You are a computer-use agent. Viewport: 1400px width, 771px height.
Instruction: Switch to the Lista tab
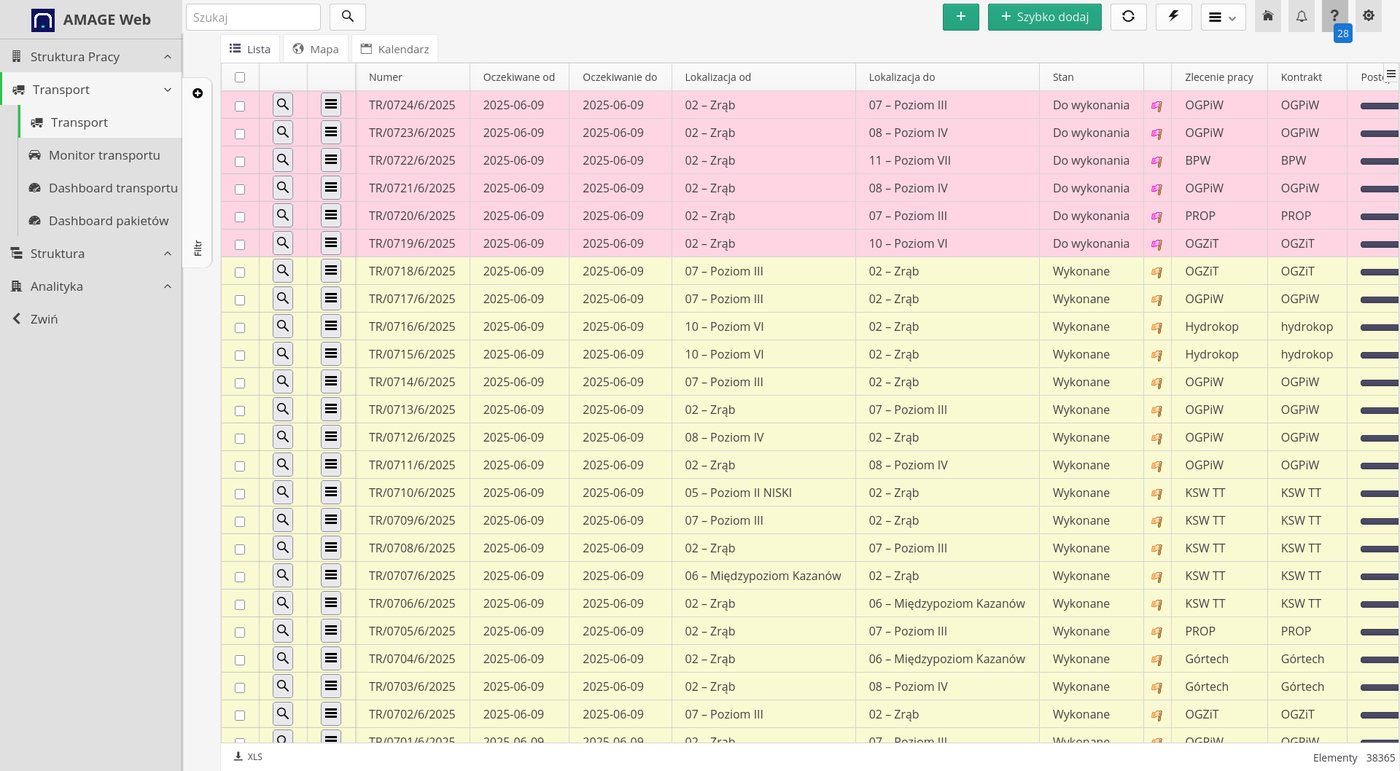[250, 49]
